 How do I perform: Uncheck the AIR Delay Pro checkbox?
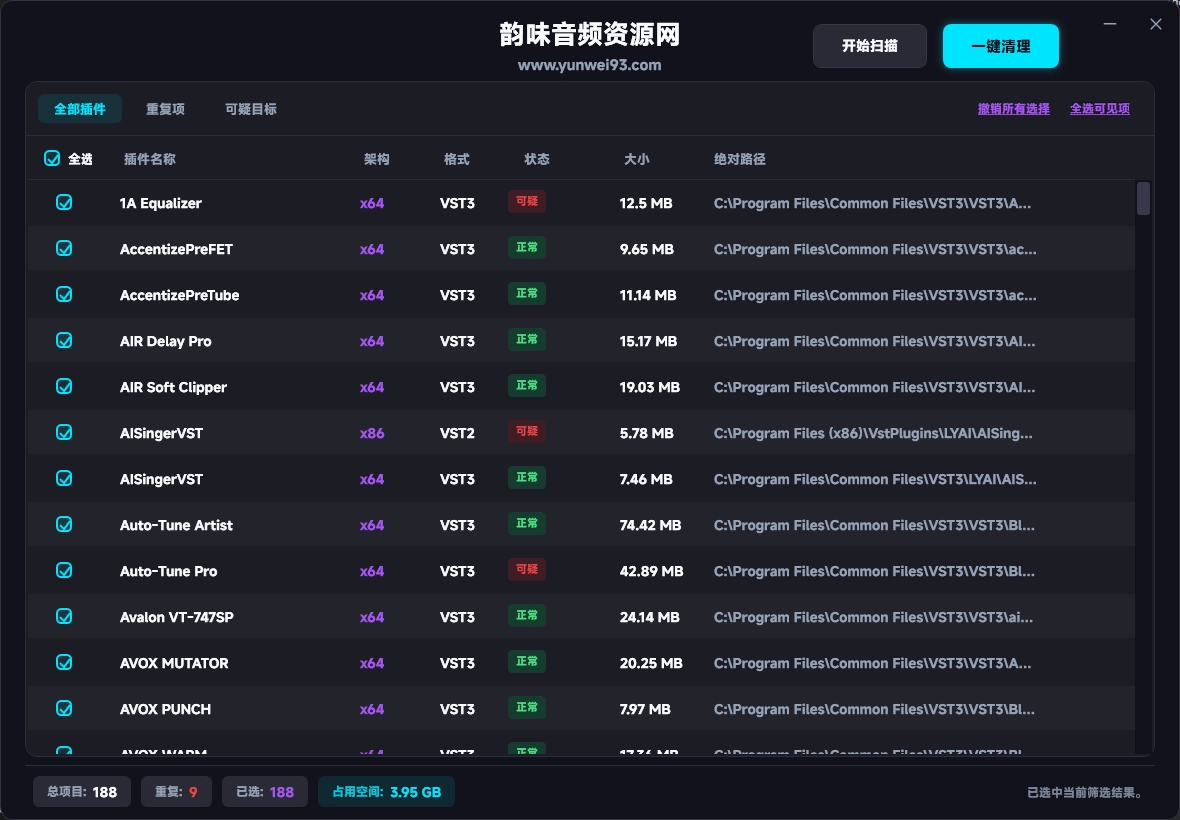(65, 340)
